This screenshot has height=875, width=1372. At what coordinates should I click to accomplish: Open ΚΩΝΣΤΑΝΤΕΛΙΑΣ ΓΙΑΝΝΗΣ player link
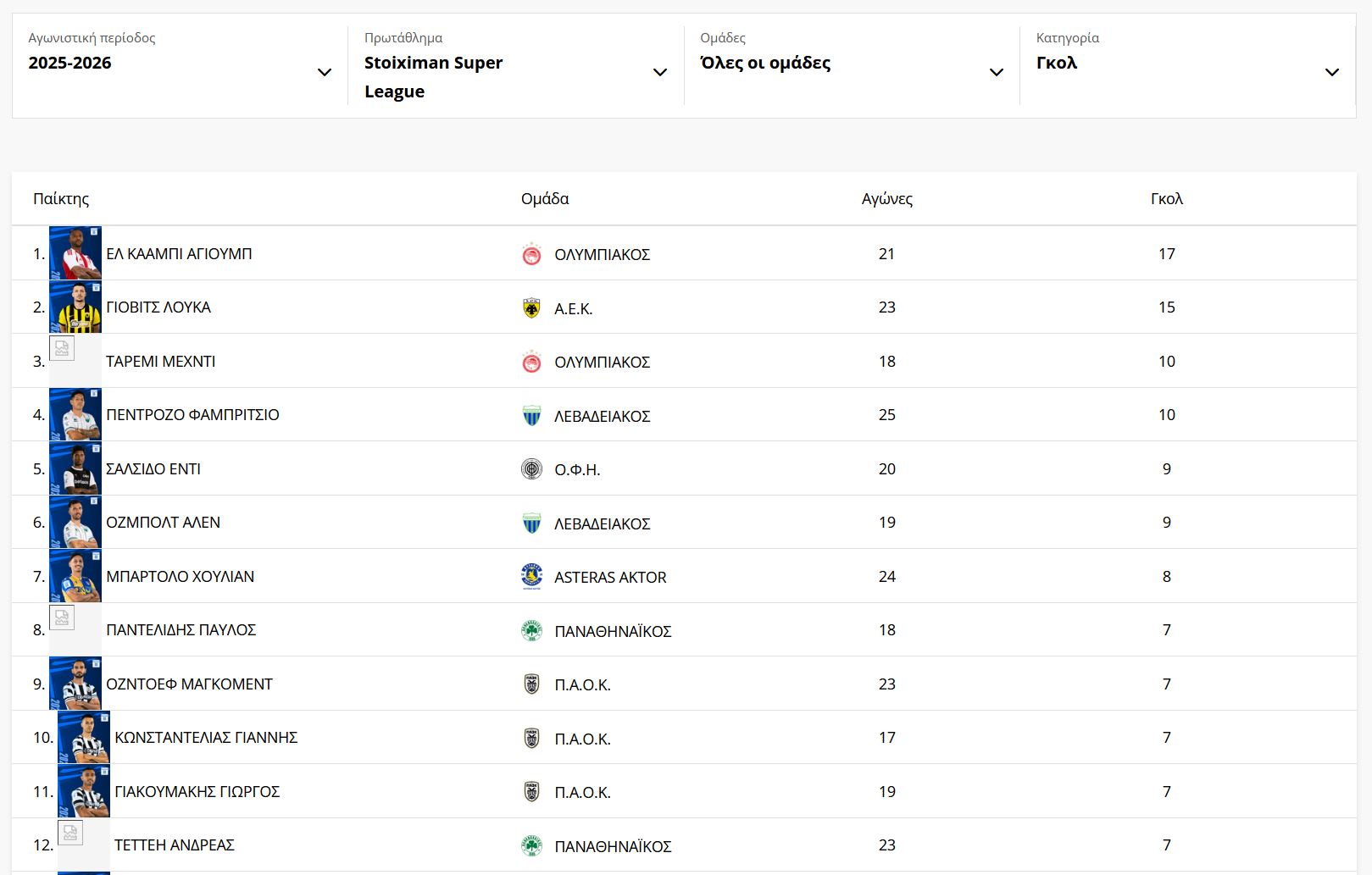pyautogui.click(x=206, y=738)
